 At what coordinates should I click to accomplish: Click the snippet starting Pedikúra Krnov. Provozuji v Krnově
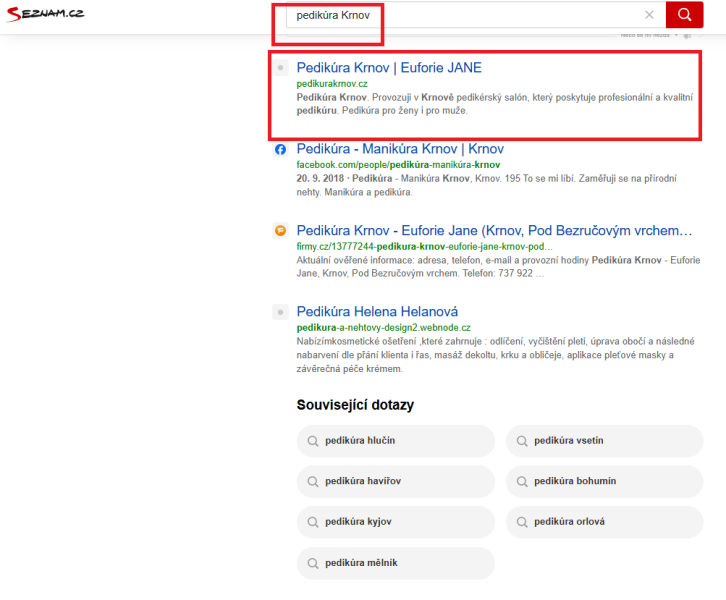[494, 104]
